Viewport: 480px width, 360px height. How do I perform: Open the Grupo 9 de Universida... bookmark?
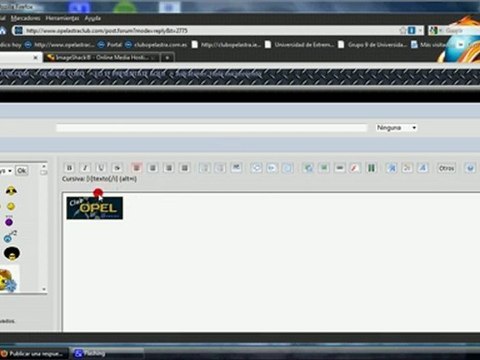[373, 45]
